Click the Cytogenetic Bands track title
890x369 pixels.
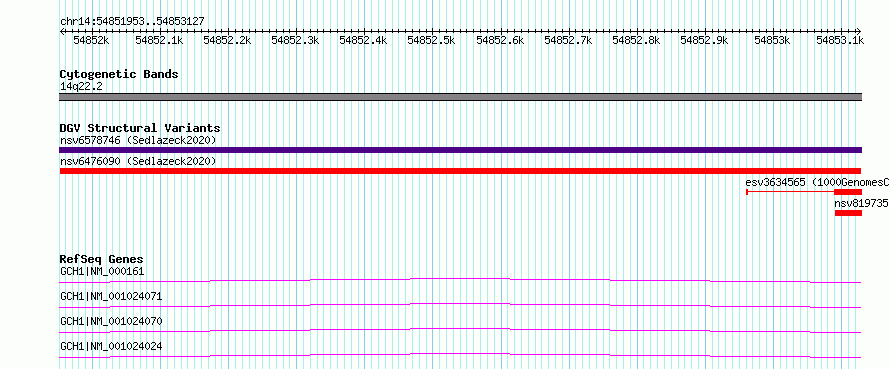(x=119, y=74)
